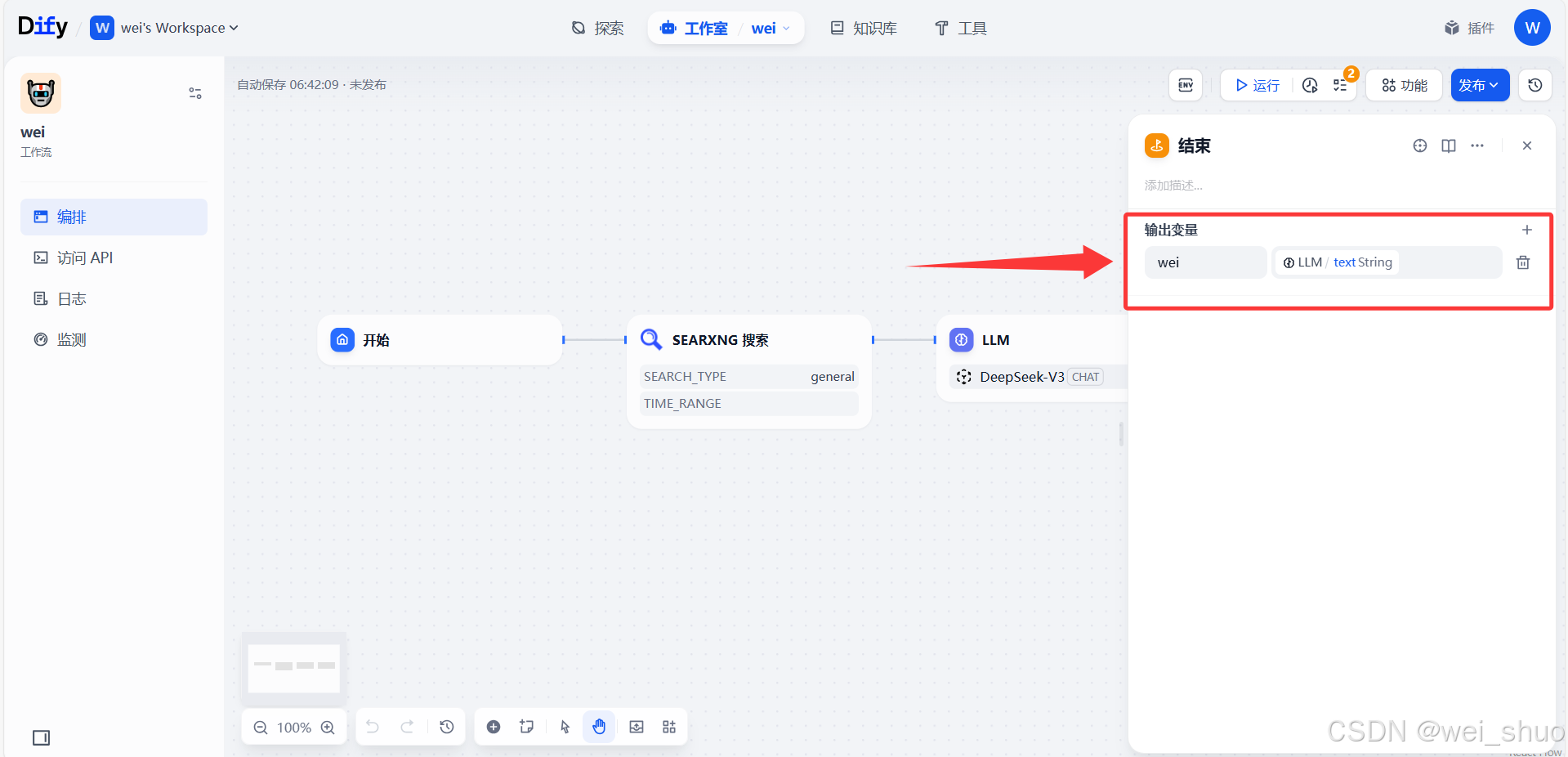Add a note to the canvas
Image resolution: width=1568 pixels, height=757 pixels.
(x=527, y=727)
